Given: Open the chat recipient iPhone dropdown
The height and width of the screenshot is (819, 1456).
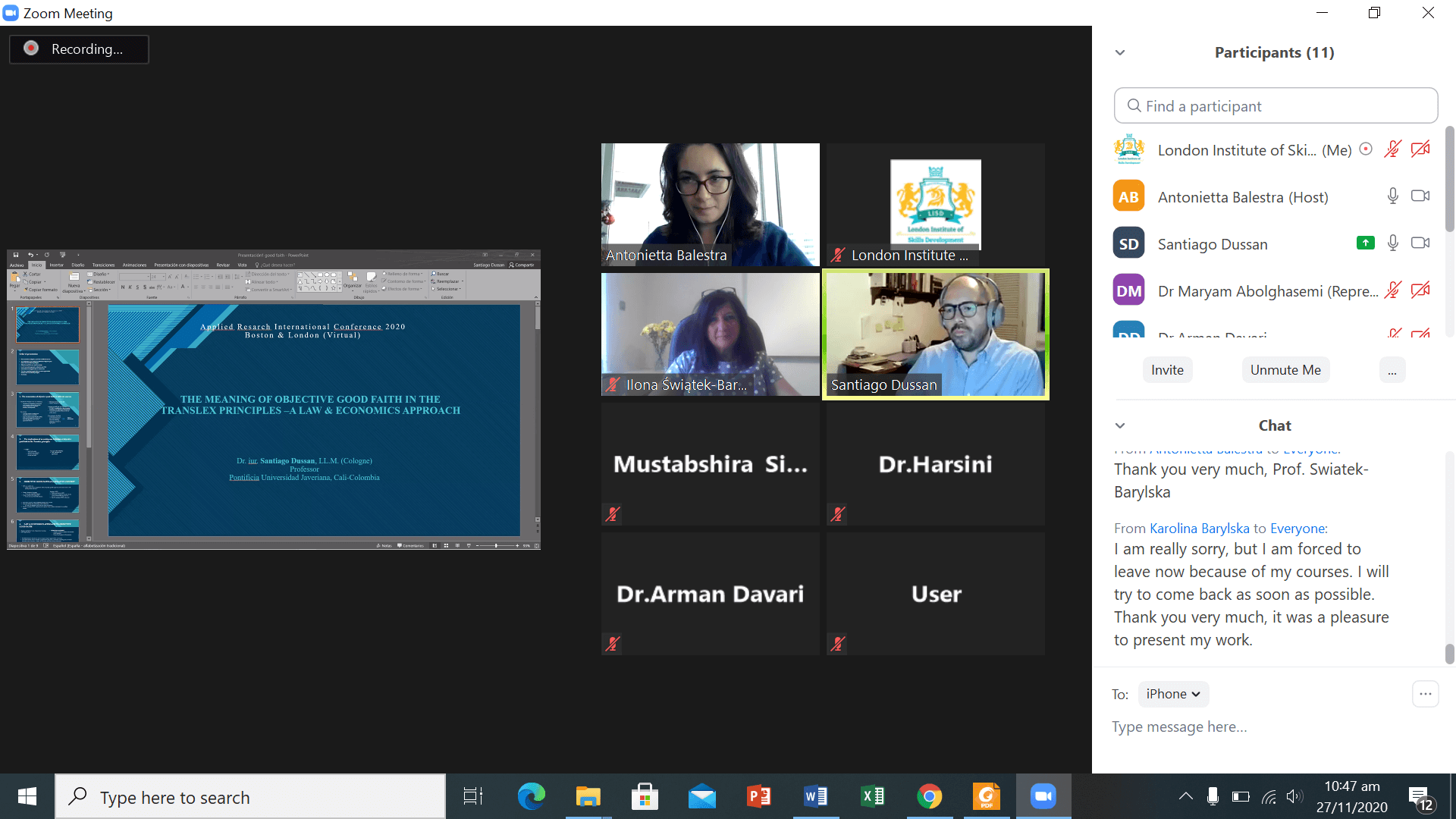Looking at the screenshot, I should click(1173, 694).
